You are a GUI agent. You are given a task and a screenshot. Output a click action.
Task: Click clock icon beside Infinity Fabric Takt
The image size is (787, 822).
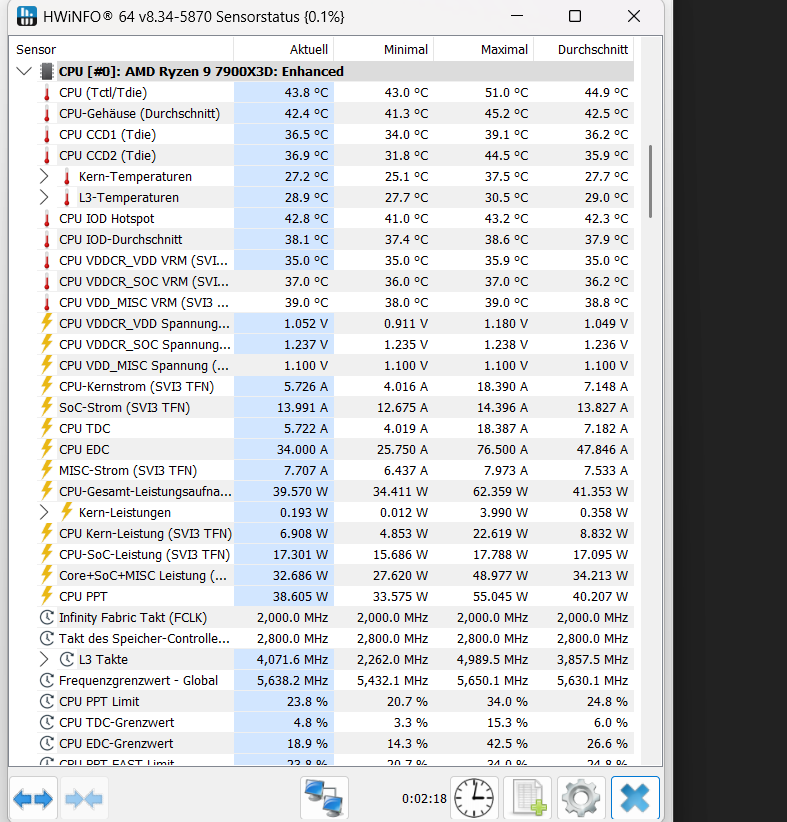click(x=47, y=618)
